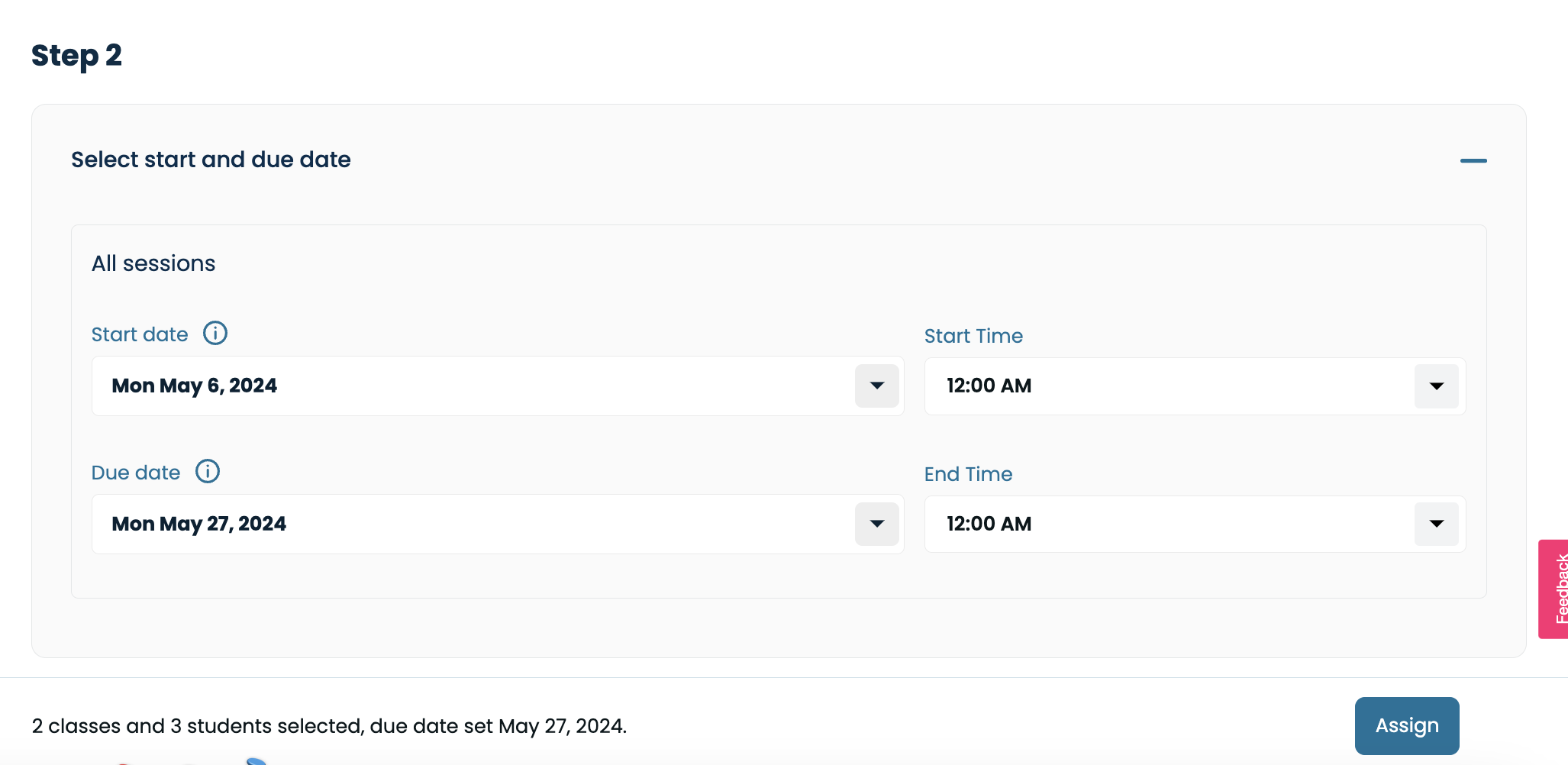Open the Feedback side tab

(1554, 589)
